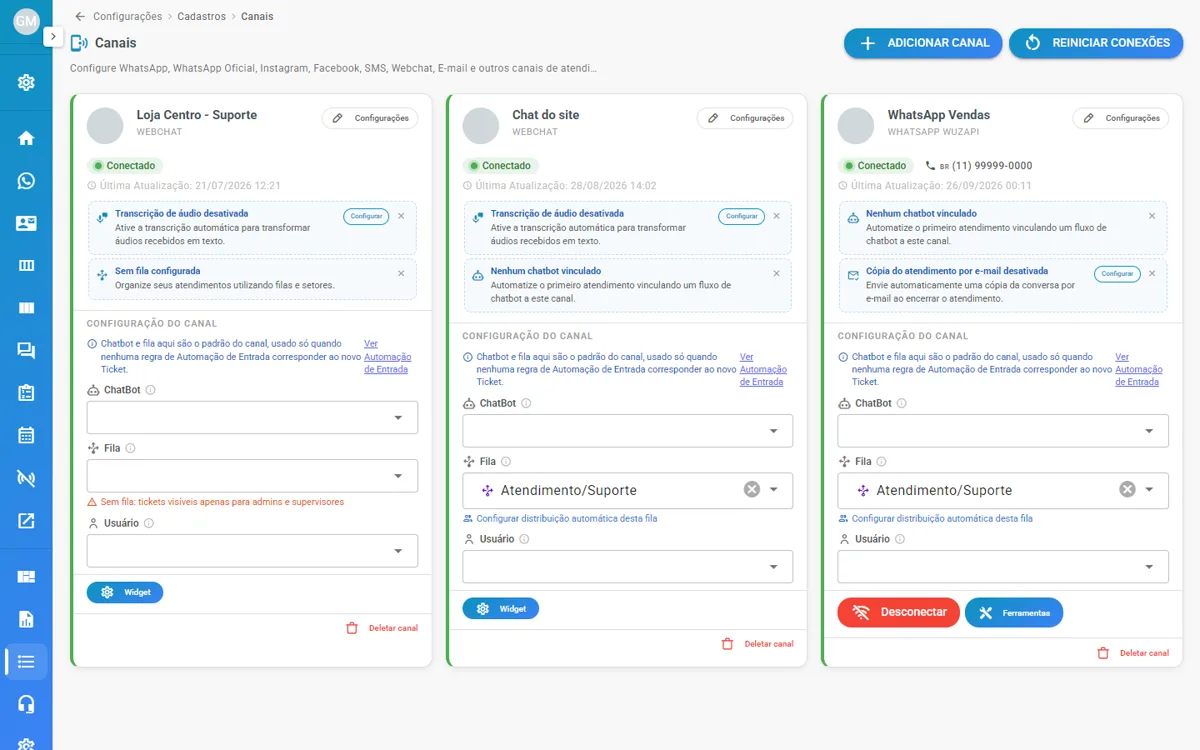The width and height of the screenshot is (1200, 750).
Task: Follow Ver Automação de Entrada in Loja Centro
Action: point(388,357)
